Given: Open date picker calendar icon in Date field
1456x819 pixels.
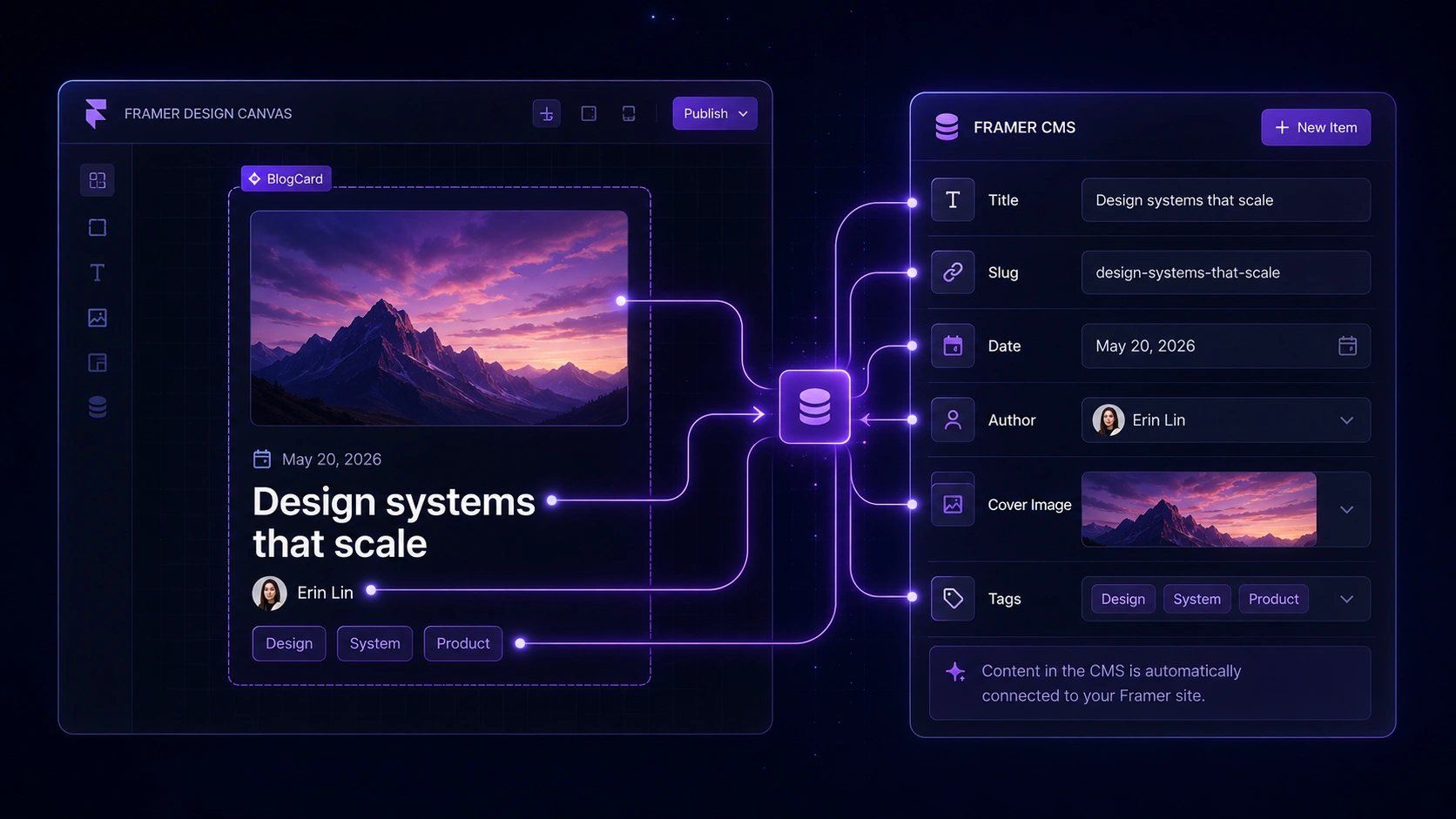Looking at the screenshot, I should point(1347,346).
